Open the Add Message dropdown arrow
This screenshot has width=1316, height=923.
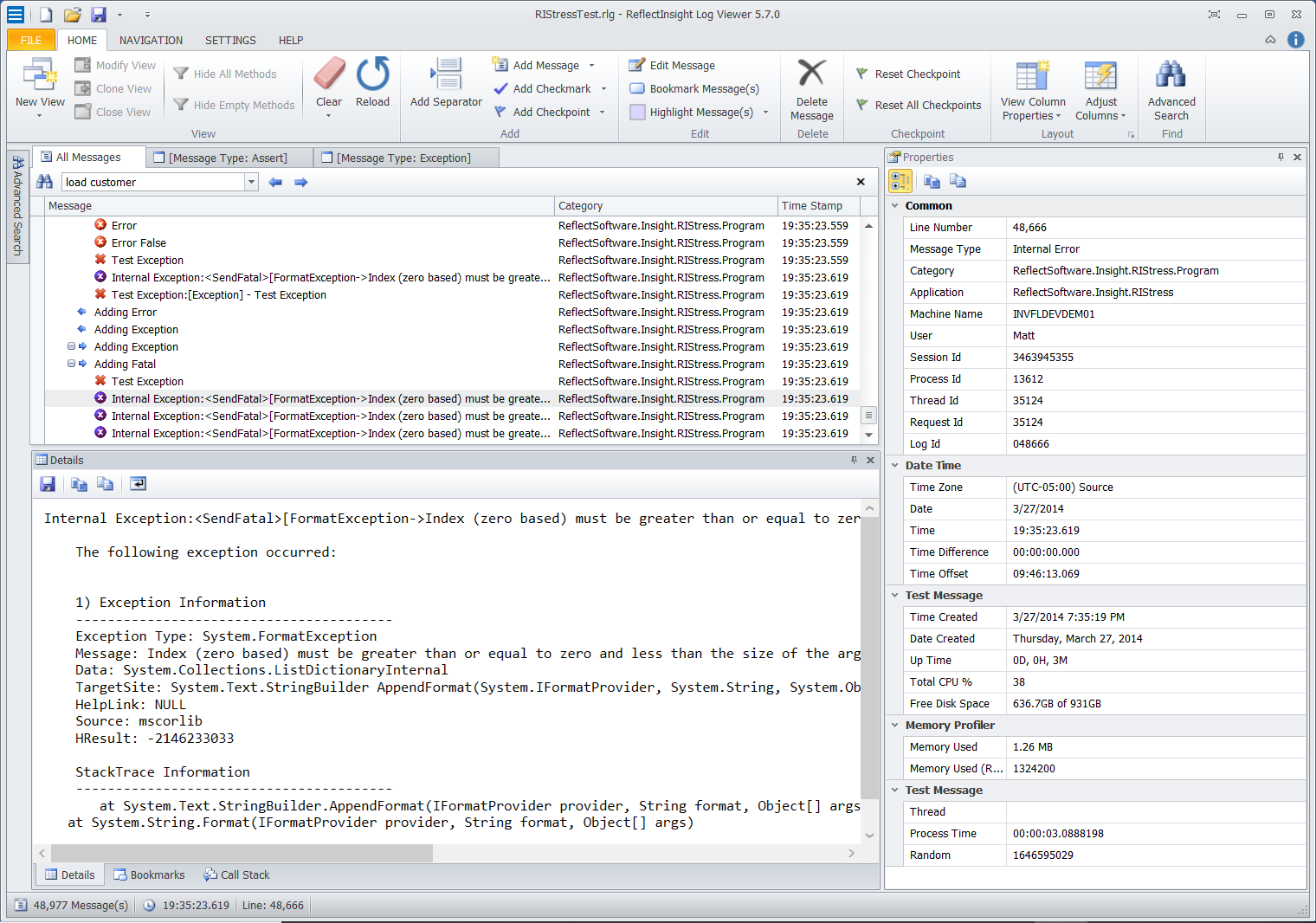(592, 66)
